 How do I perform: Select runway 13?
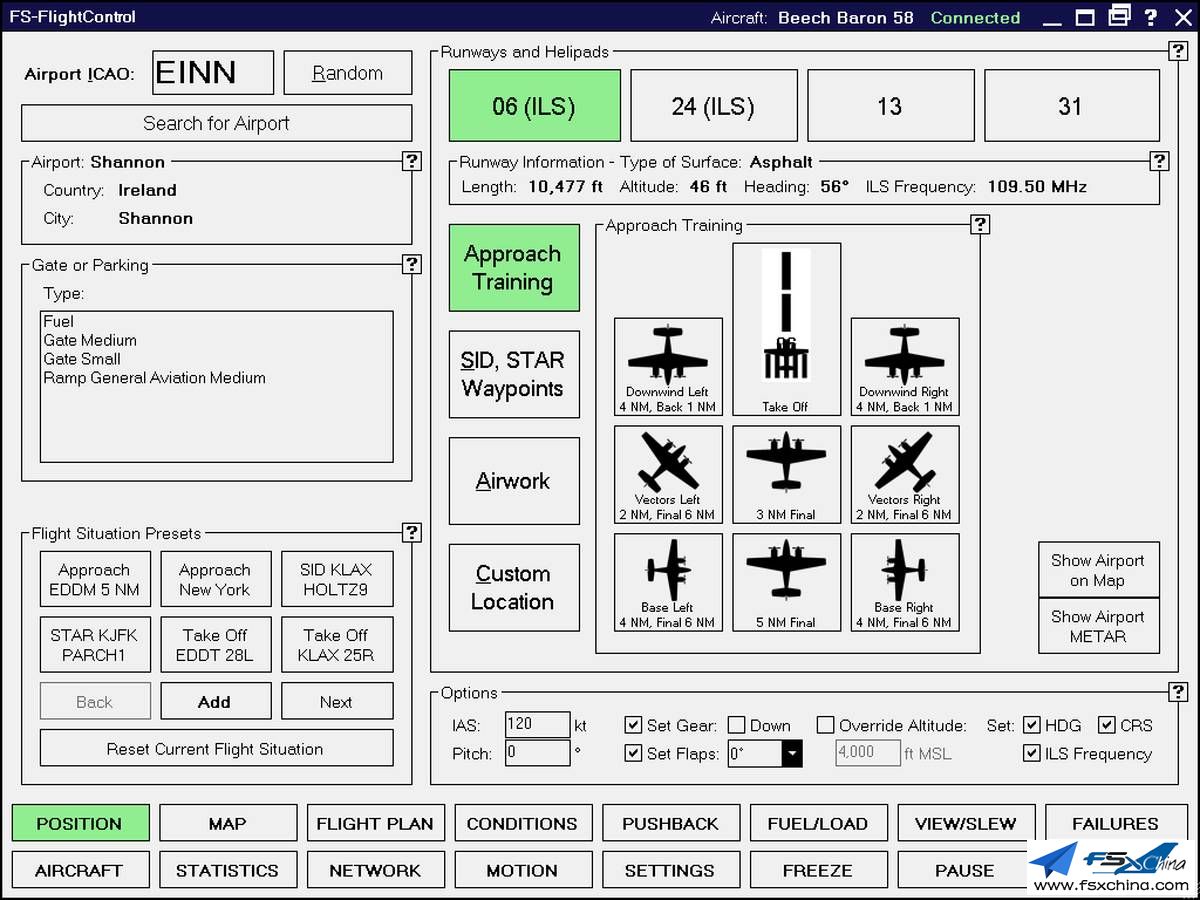pyautogui.click(x=890, y=105)
